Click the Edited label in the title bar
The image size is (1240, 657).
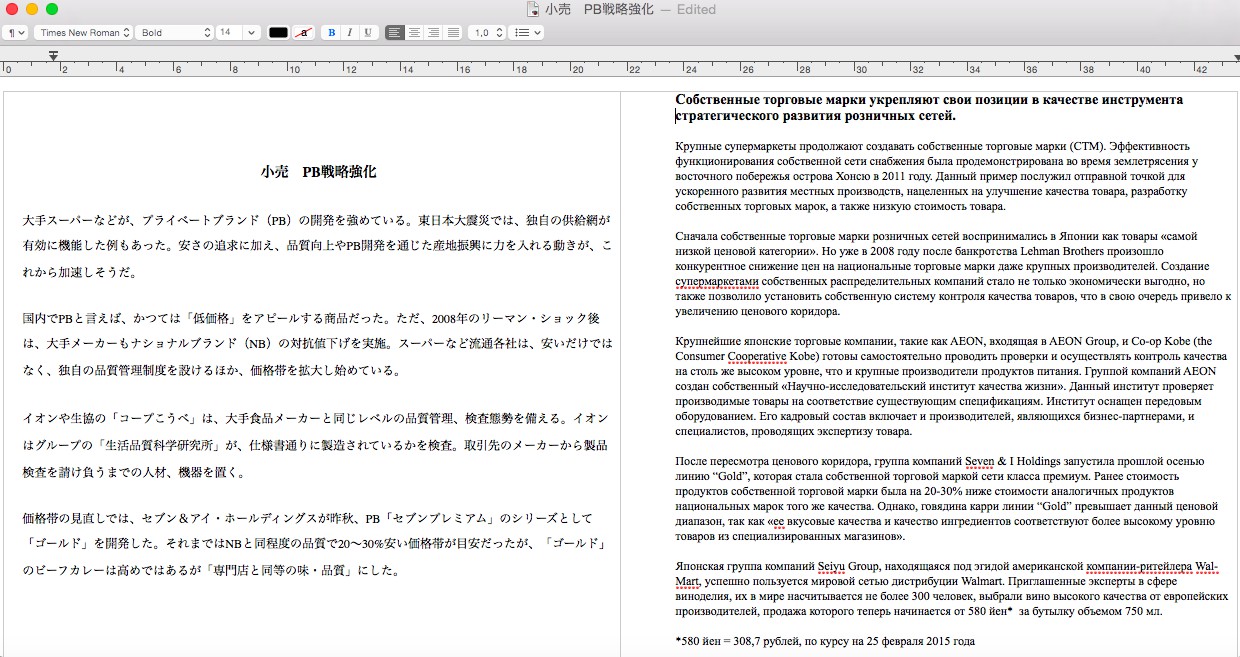click(x=696, y=9)
